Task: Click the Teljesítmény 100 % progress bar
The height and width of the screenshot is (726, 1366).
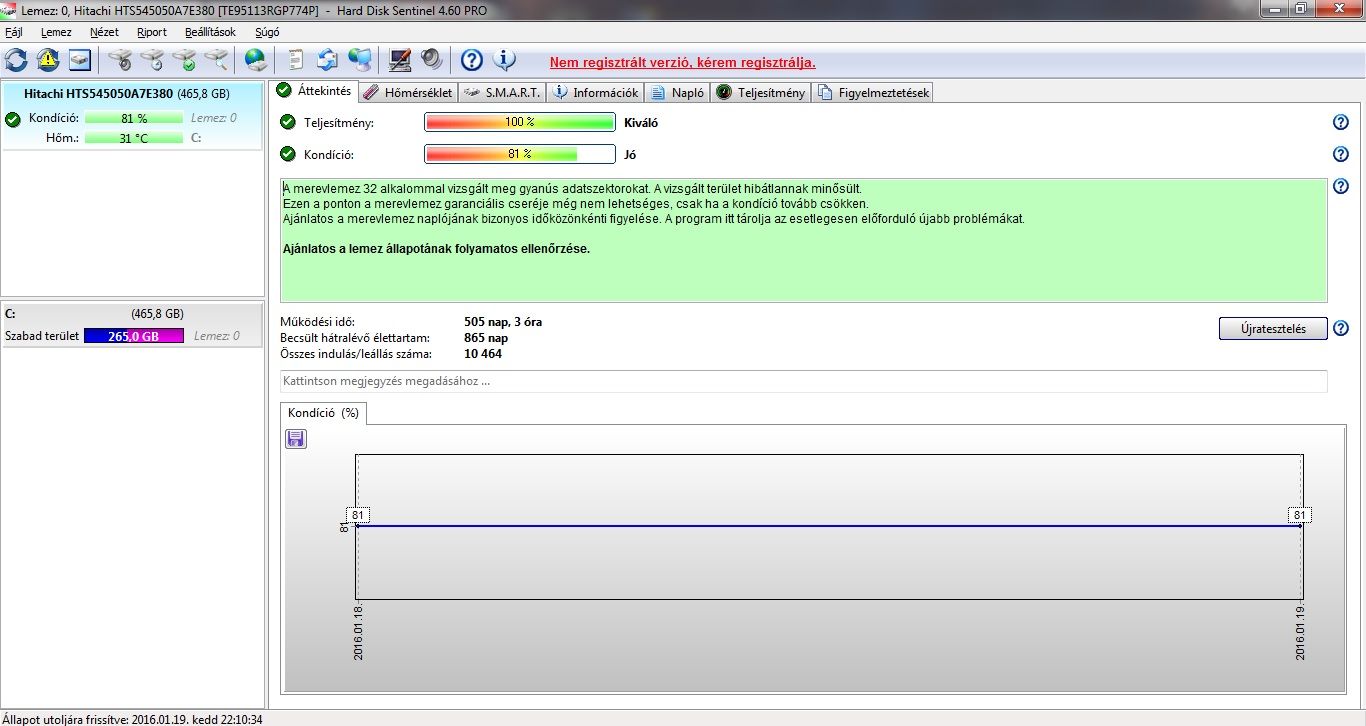Action: 520,122
